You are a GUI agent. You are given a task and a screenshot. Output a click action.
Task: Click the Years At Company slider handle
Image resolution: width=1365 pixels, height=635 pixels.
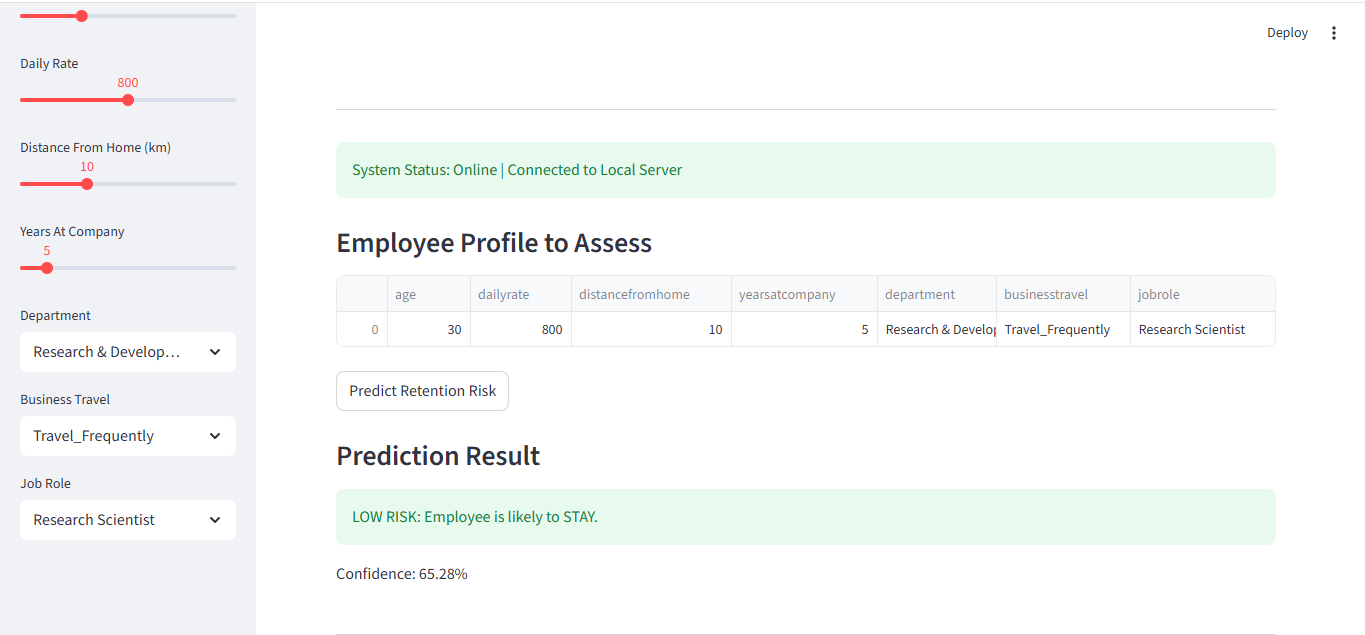coord(47,268)
